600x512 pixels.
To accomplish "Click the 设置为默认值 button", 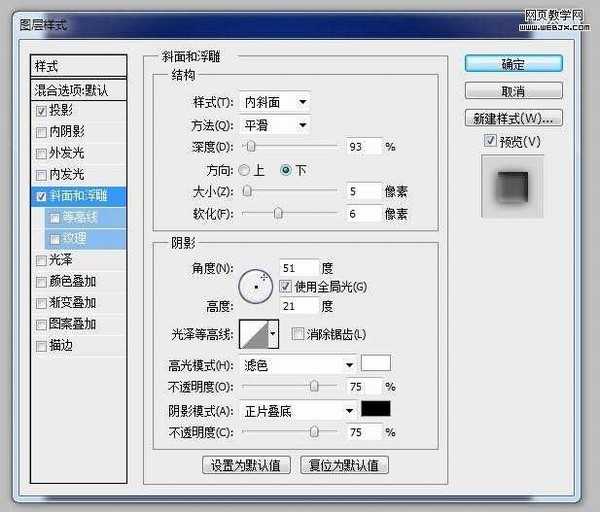I will [x=246, y=465].
